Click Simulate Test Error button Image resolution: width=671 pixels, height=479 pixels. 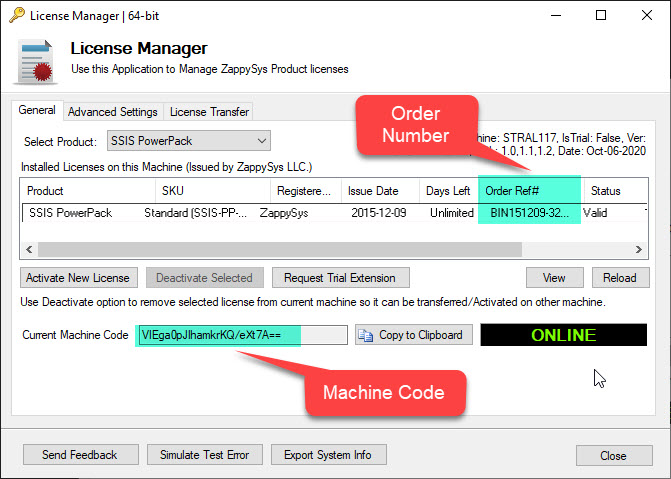click(x=205, y=455)
